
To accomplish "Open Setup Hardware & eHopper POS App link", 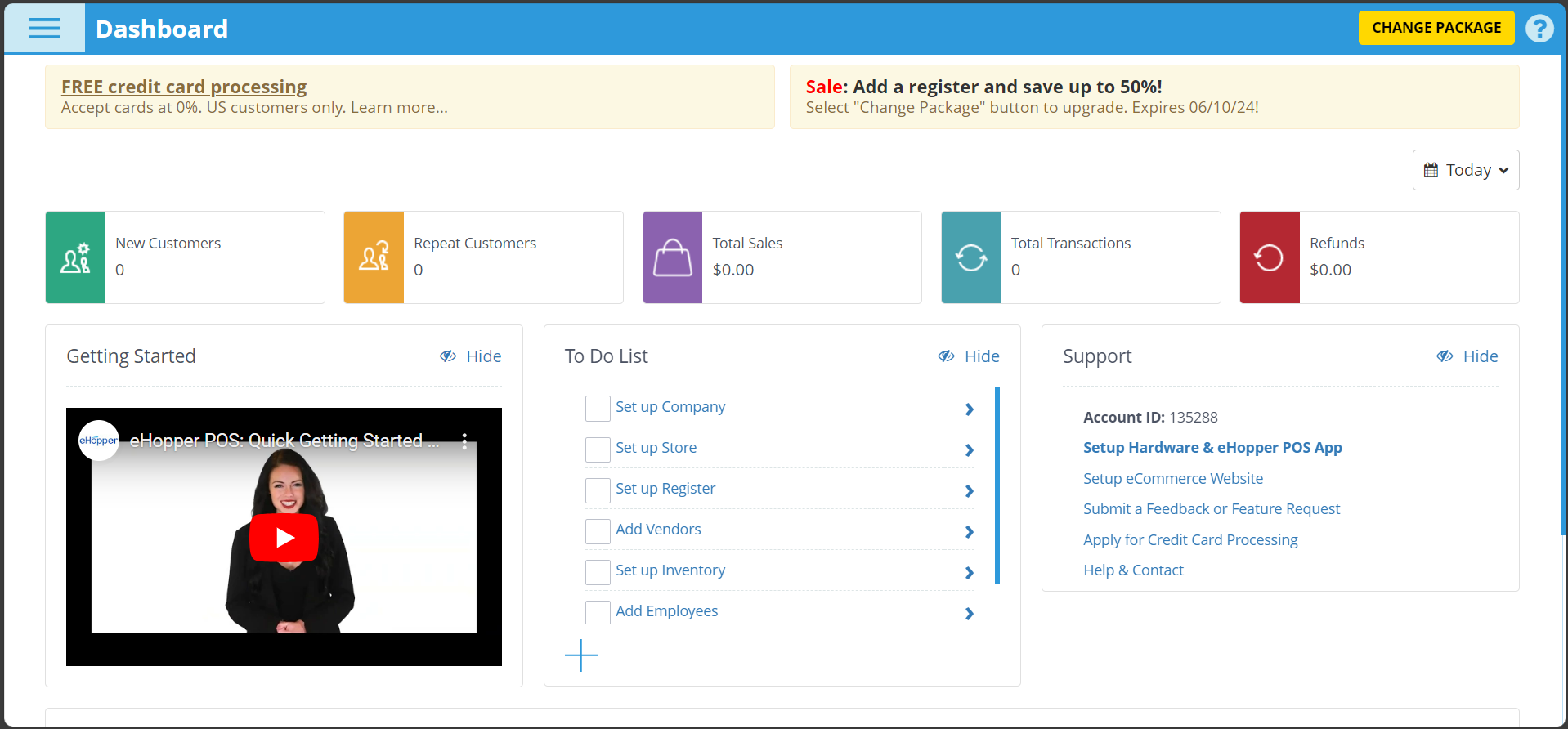I will [x=1212, y=447].
